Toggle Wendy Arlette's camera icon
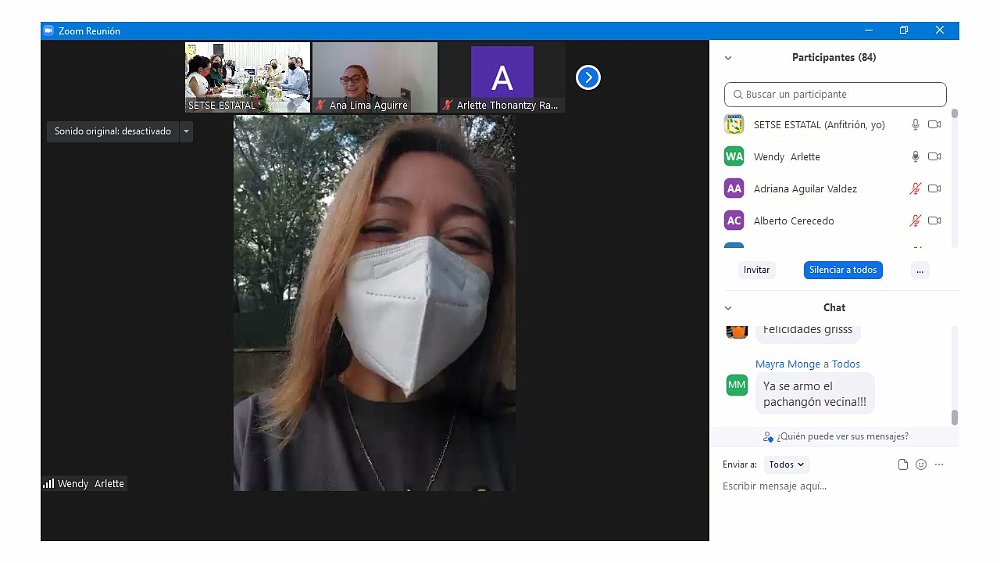 pos(934,157)
